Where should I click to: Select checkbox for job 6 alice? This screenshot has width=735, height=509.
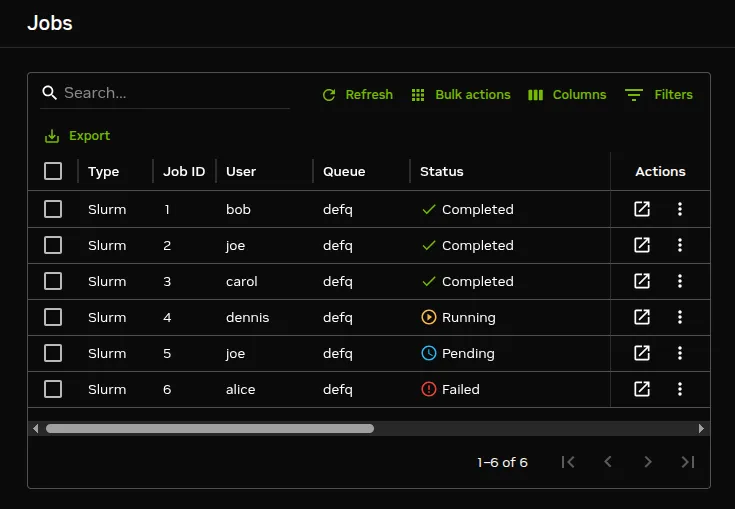[53, 389]
